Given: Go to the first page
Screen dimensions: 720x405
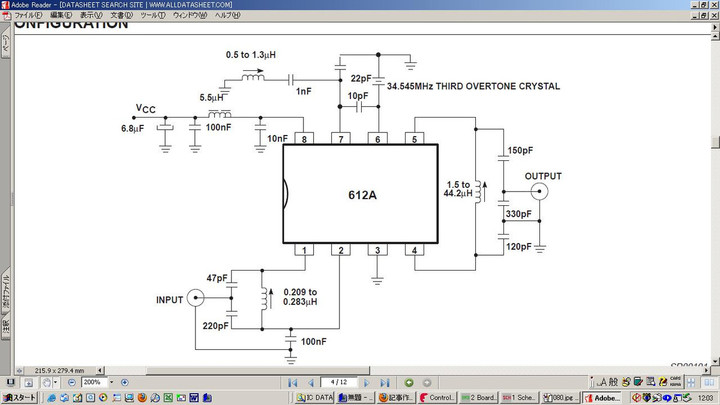Looking at the screenshot, I should pos(293,383).
